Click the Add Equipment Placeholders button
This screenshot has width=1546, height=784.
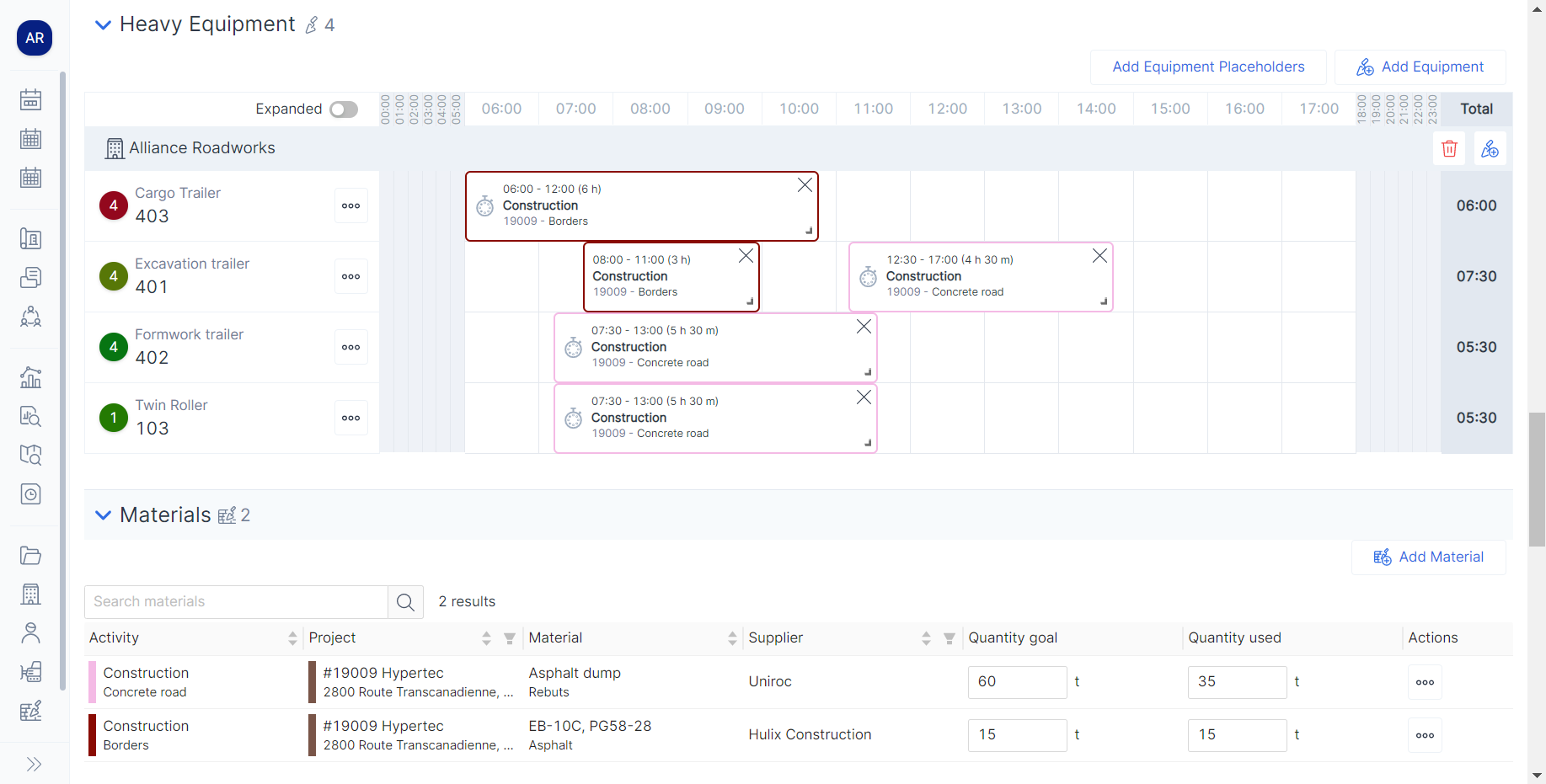point(1208,67)
